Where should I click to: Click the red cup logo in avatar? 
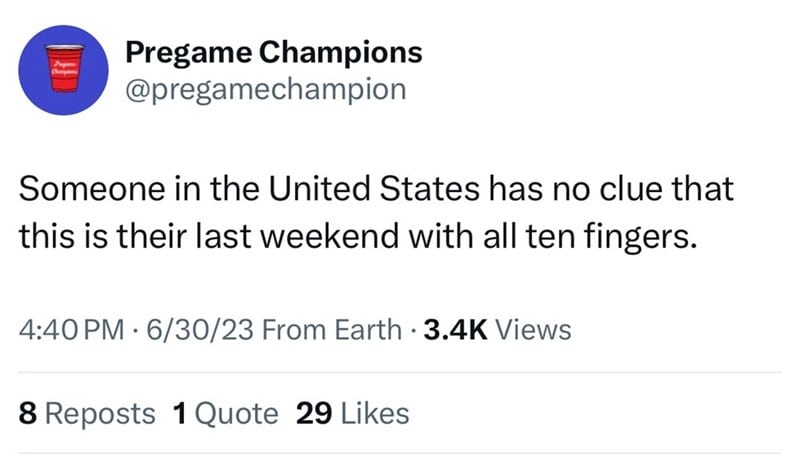(64, 68)
